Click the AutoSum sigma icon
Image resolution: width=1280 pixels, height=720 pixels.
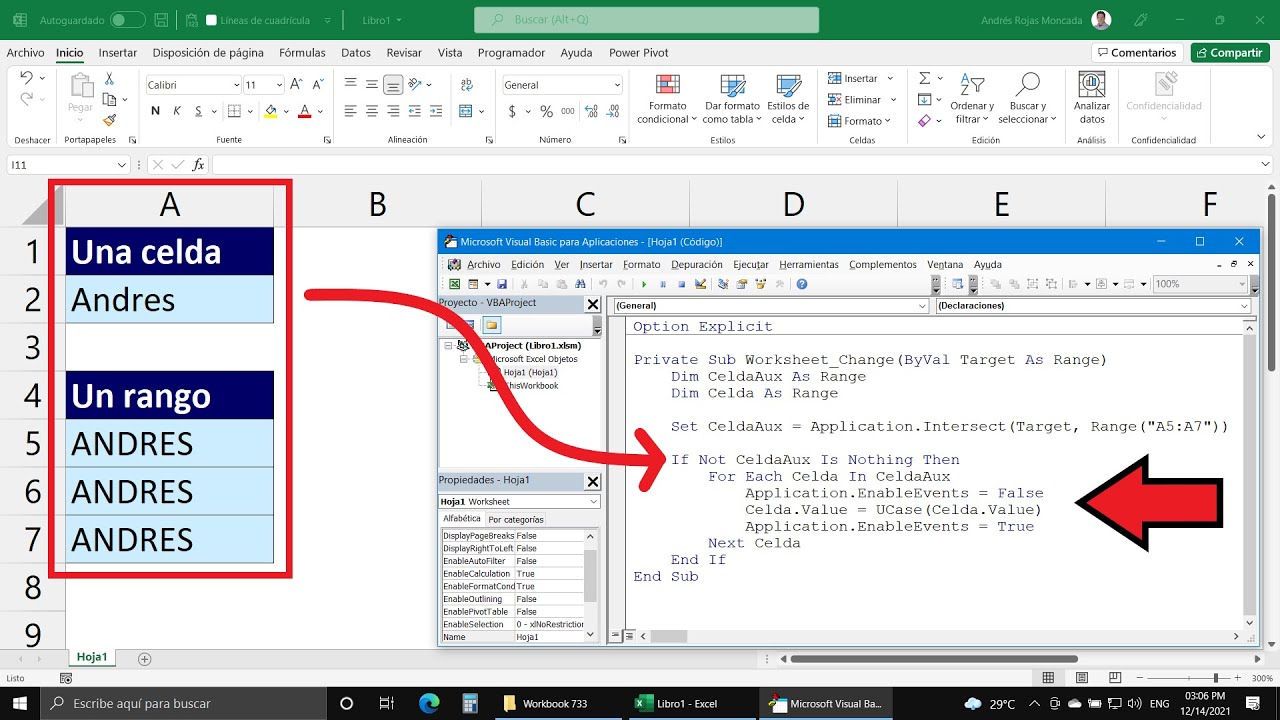pyautogui.click(x=925, y=78)
